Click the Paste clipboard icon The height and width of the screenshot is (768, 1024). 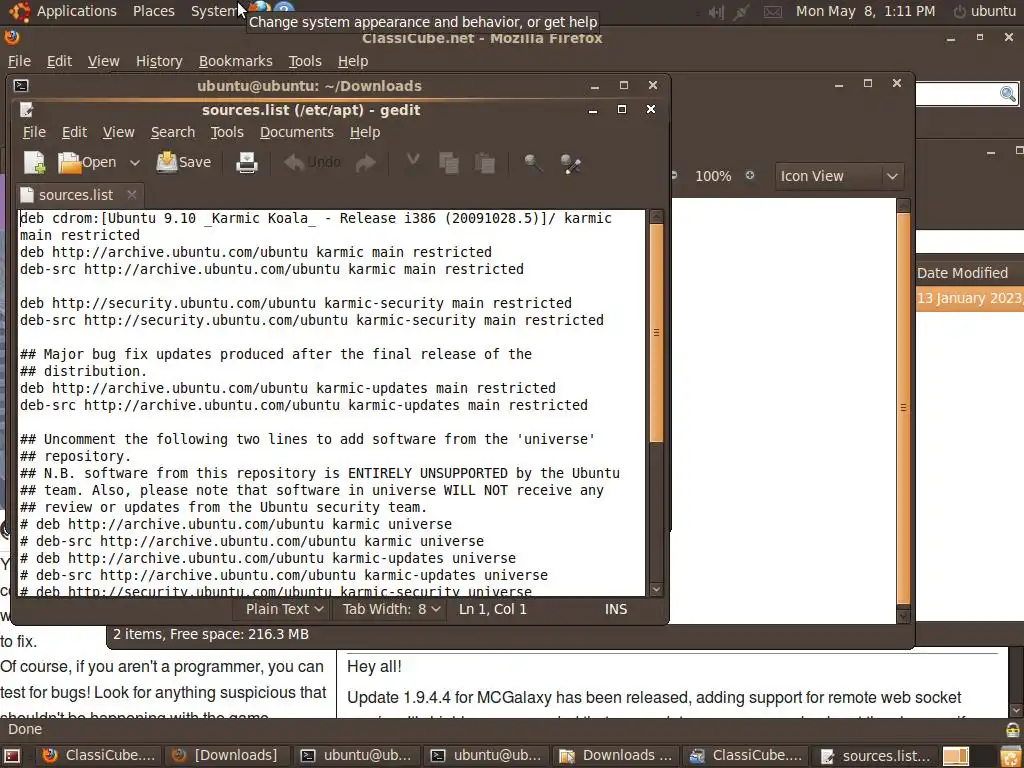(485, 163)
